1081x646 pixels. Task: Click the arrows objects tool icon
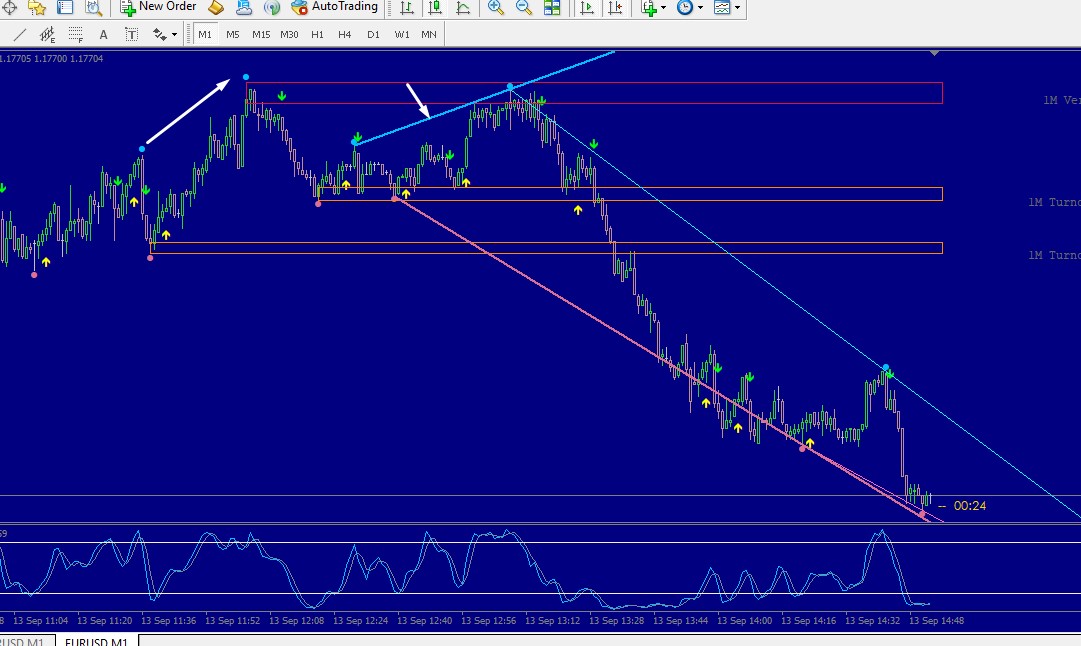[x=160, y=34]
